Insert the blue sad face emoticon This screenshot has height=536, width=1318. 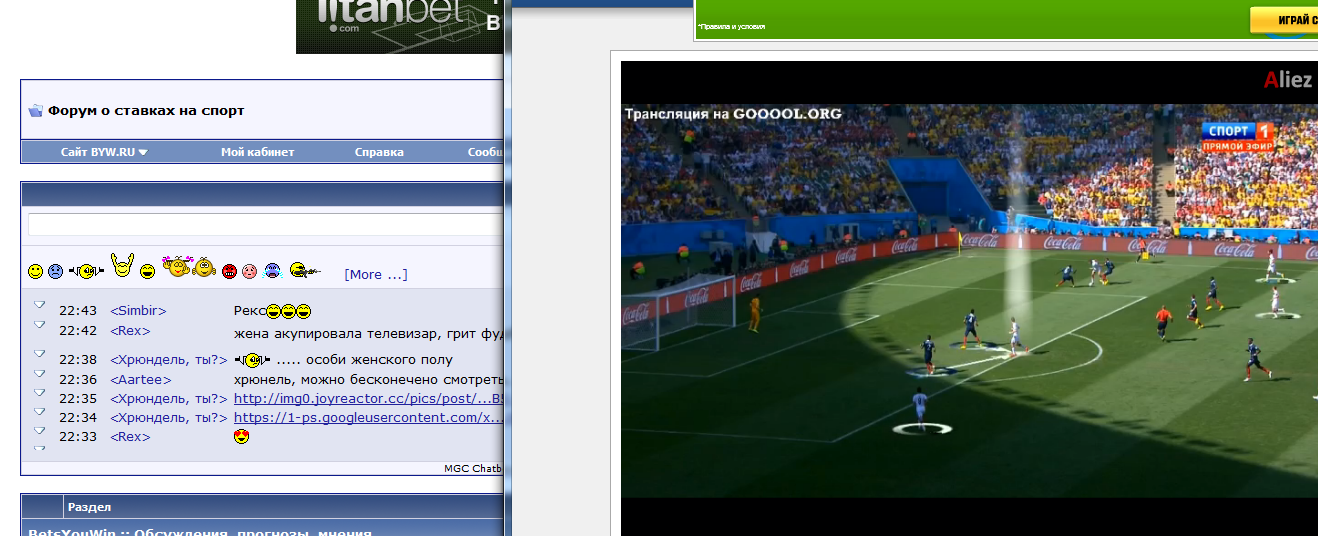56,272
